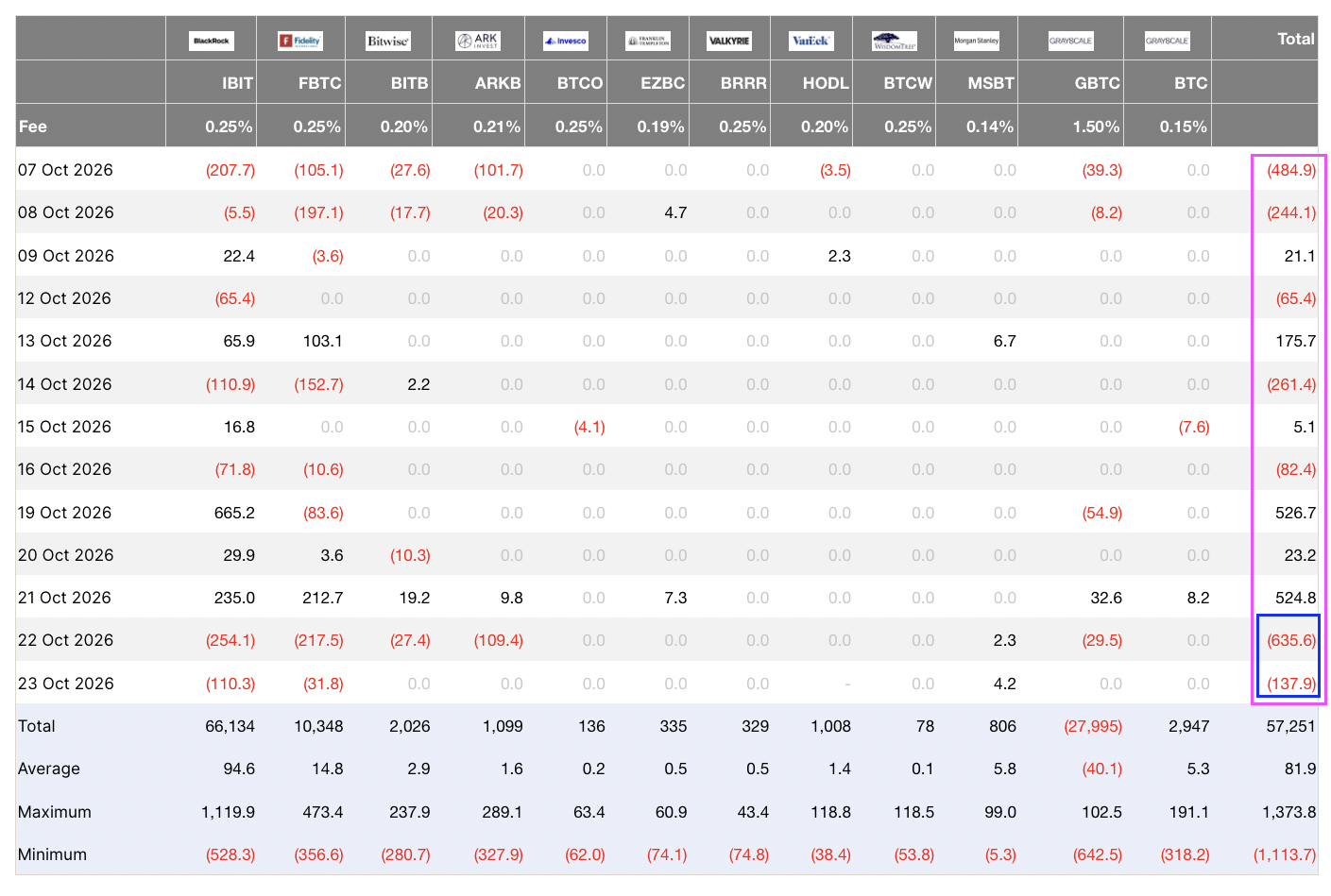
Task: Click the VanEck logo
Action: click(x=811, y=41)
